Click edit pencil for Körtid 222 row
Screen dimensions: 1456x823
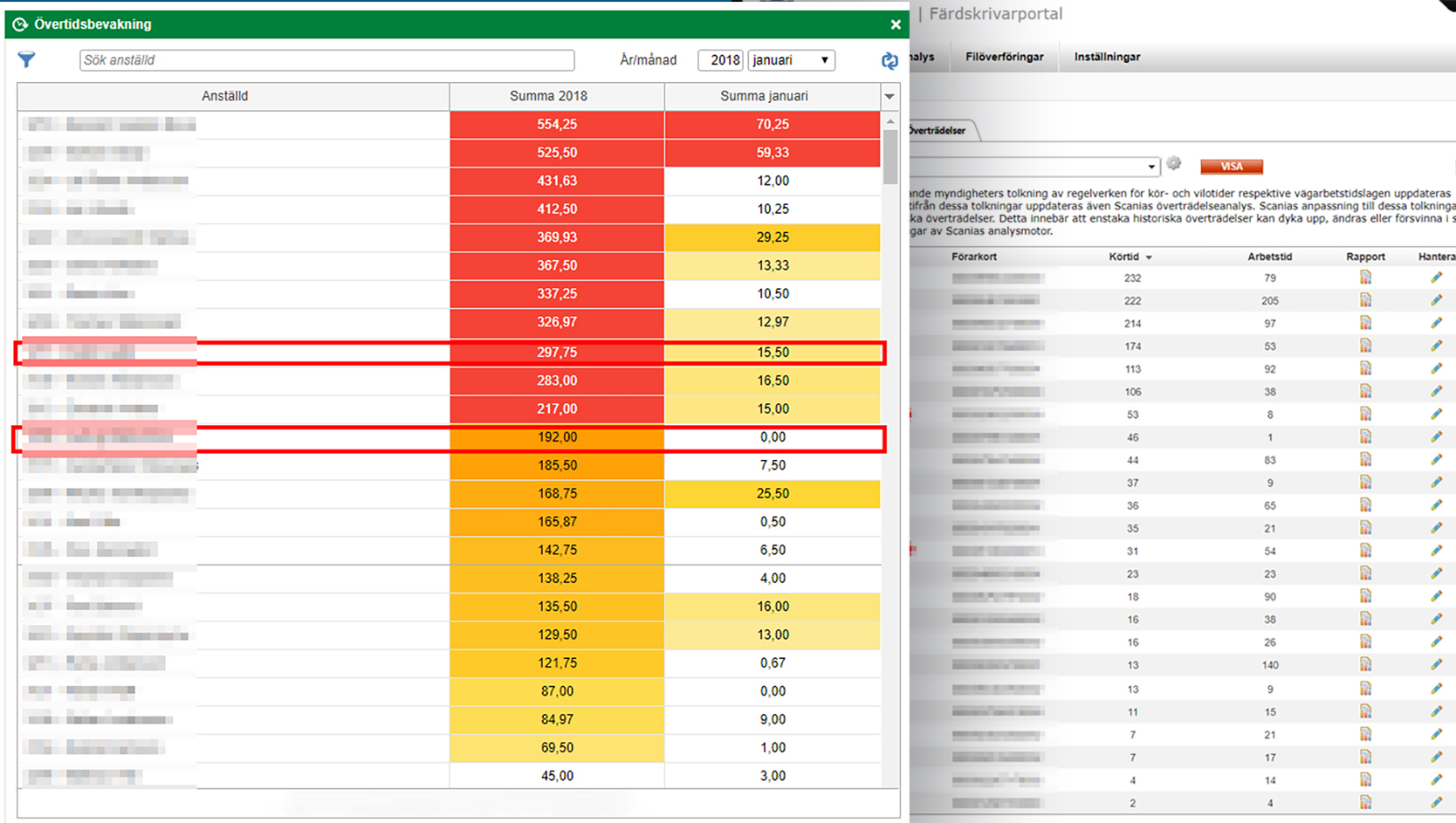[x=1436, y=300]
